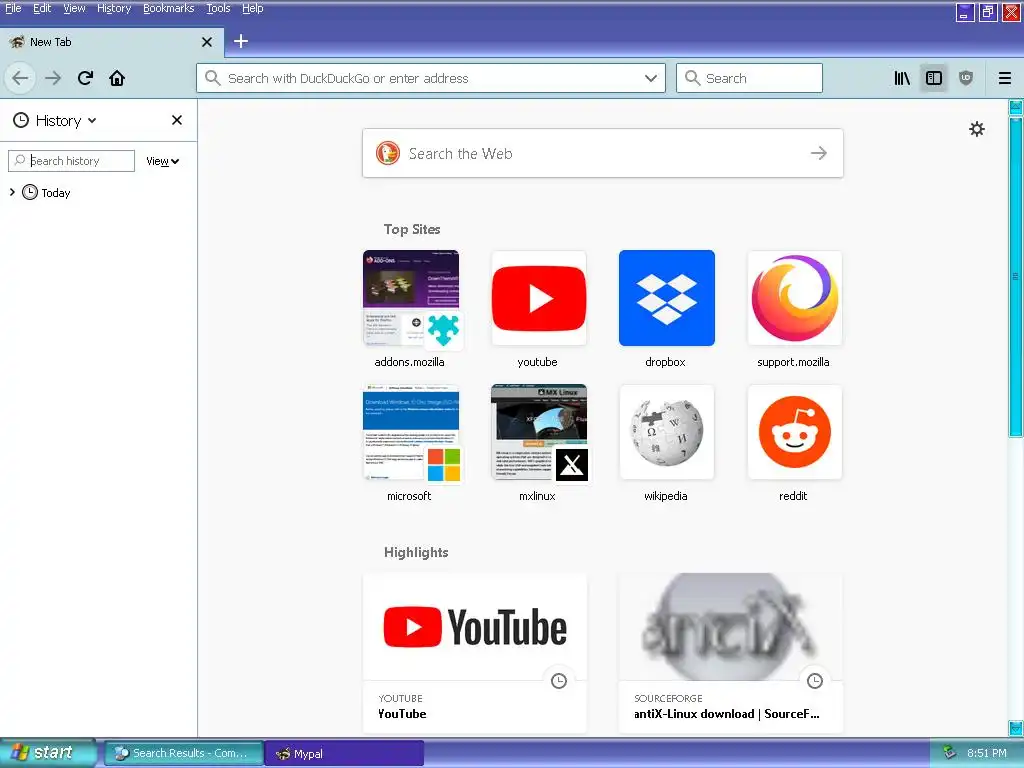Open the History menu in menu bar

[x=114, y=8]
